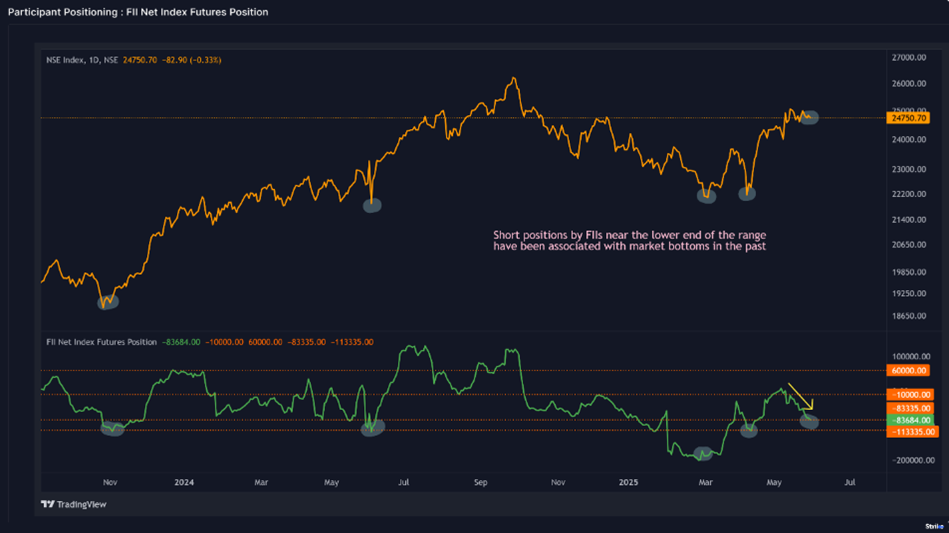
Task: Click the grey ellipse at lowest FII position near Mar 2025
Action: pyautogui.click(x=703, y=453)
